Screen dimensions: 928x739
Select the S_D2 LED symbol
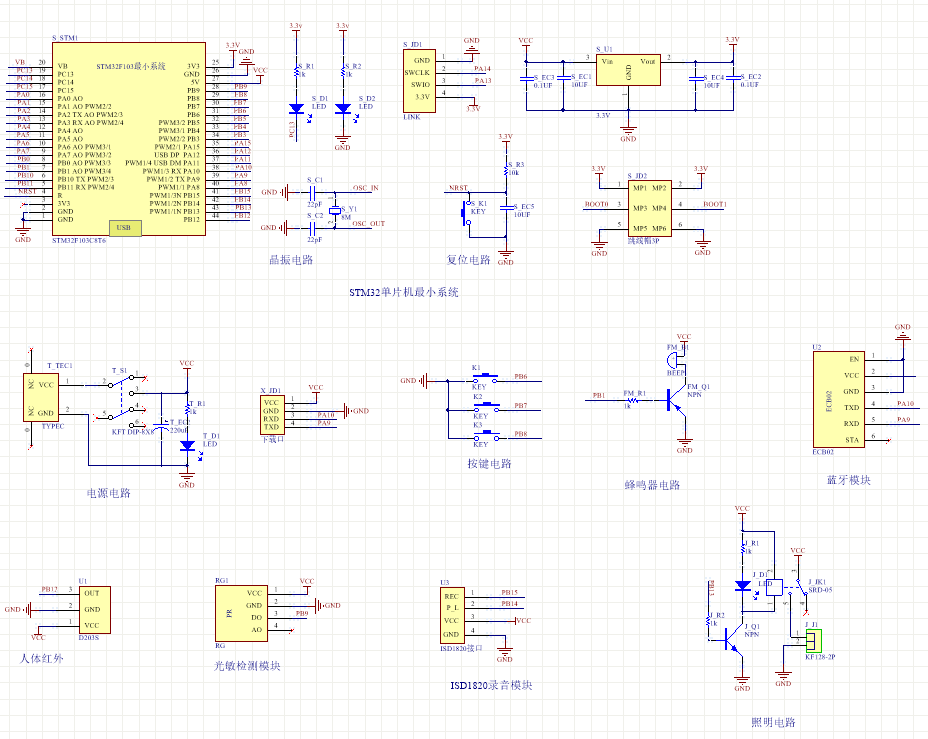343,108
